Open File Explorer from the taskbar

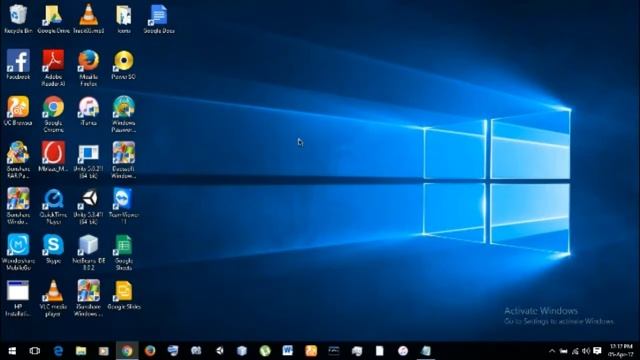(81, 351)
